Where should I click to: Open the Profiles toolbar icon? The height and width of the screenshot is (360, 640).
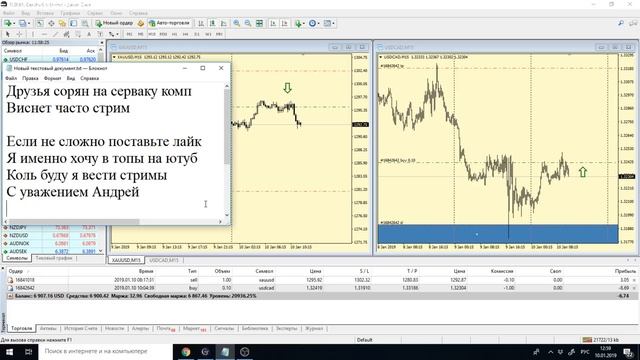point(22,23)
